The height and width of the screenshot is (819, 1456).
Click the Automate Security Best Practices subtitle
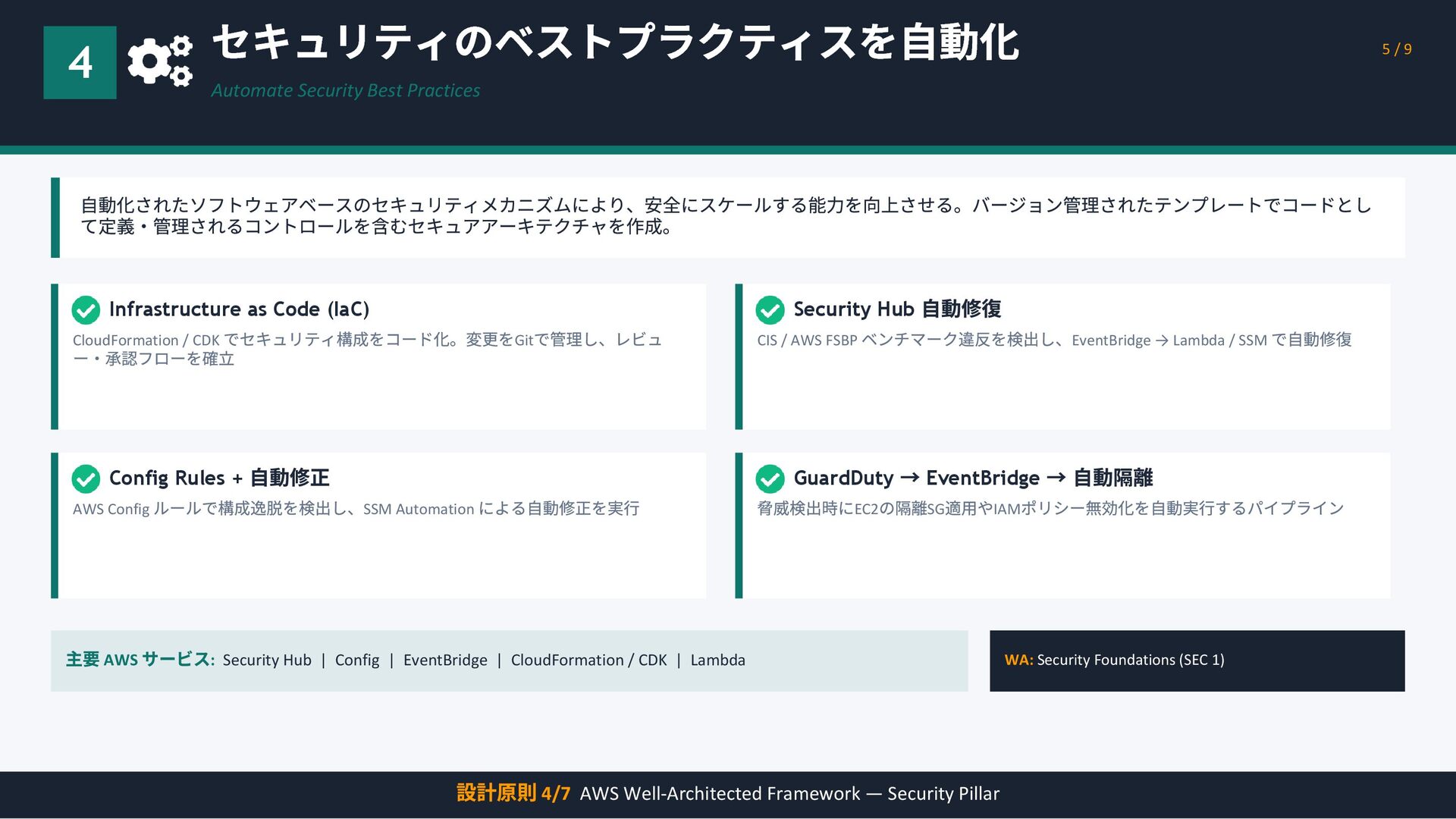pos(345,90)
